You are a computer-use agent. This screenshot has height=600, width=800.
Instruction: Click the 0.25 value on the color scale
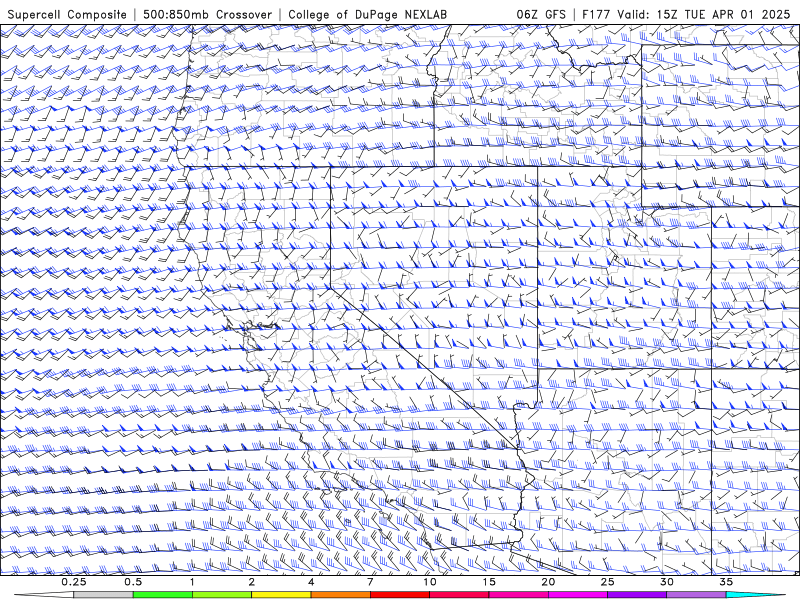pyautogui.click(x=74, y=582)
